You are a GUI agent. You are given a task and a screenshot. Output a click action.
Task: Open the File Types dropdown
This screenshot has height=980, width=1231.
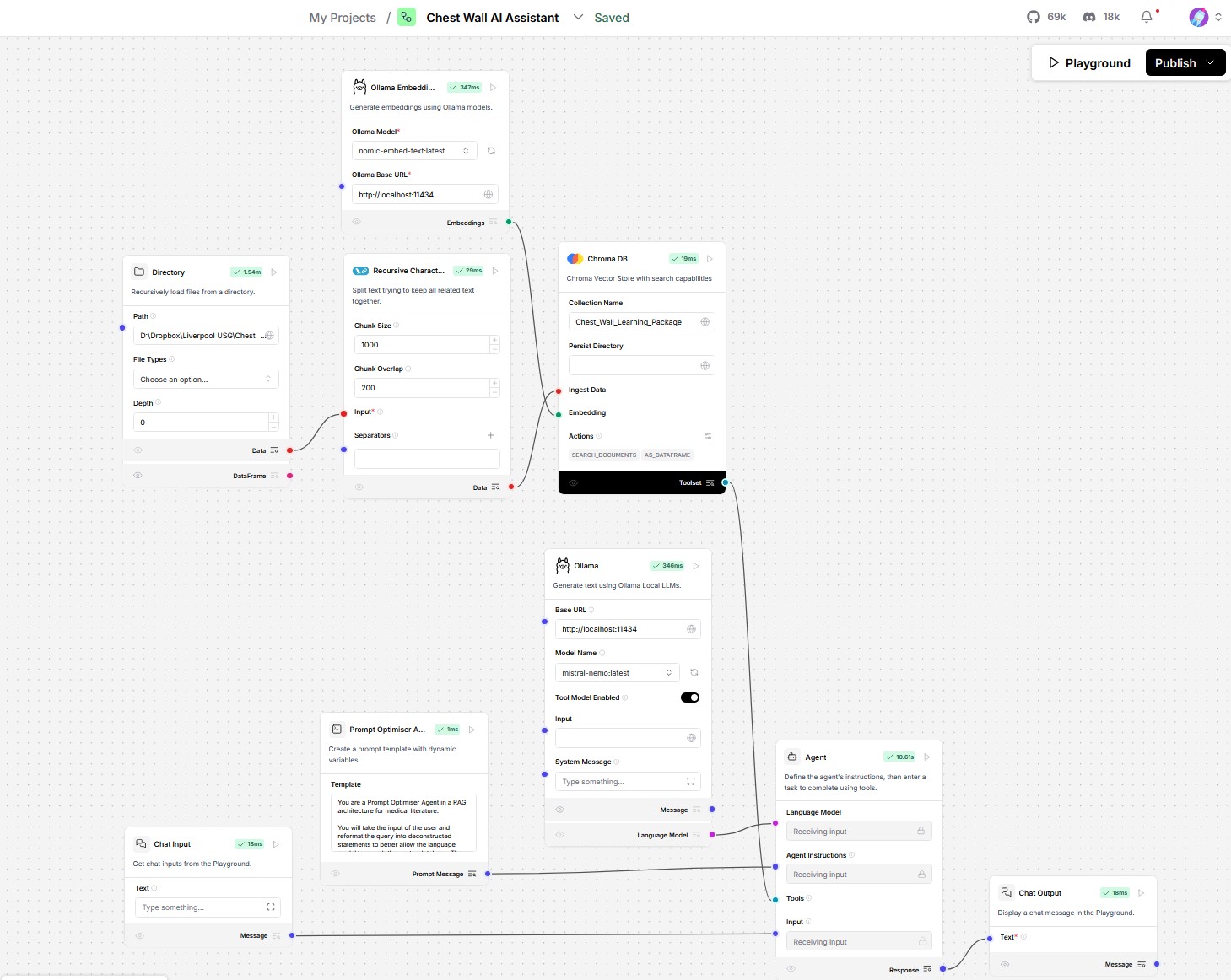[x=206, y=380]
